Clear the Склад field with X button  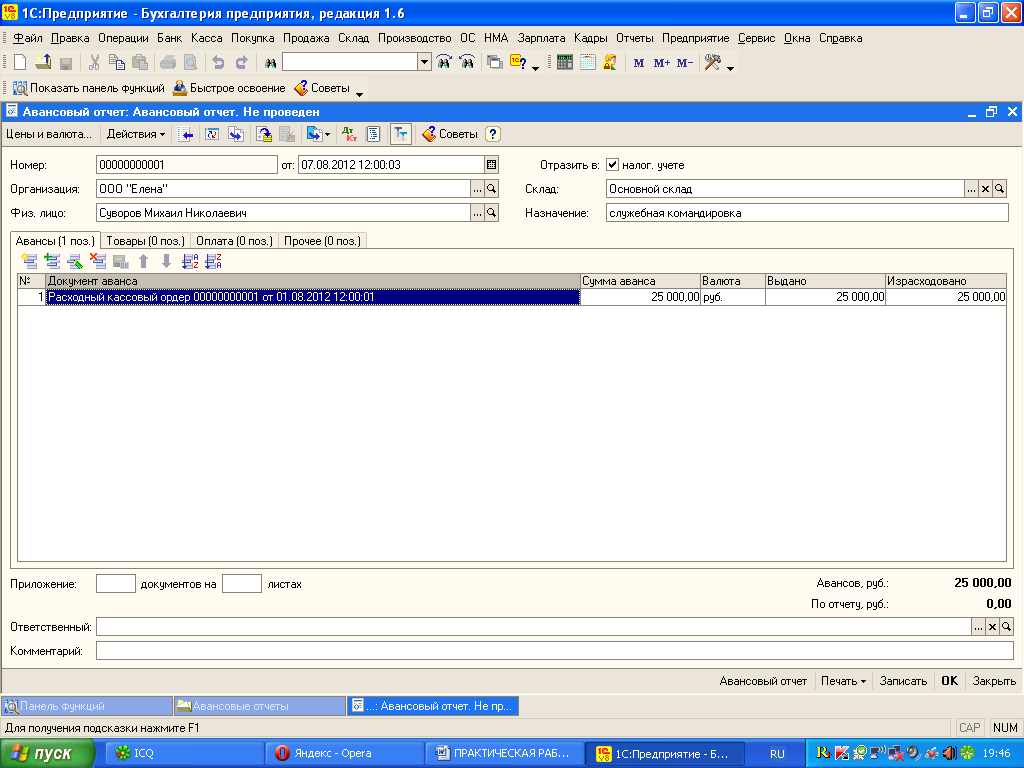pyautogui.click(x=985, y=189)
